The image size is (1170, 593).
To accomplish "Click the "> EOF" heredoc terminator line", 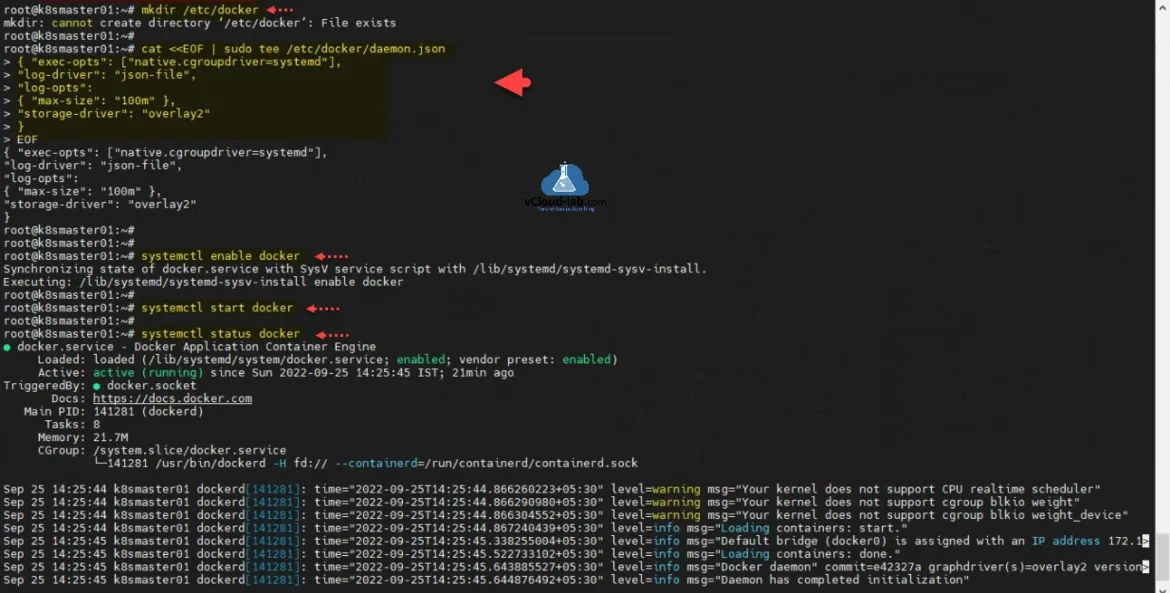I will coord(20,139).
